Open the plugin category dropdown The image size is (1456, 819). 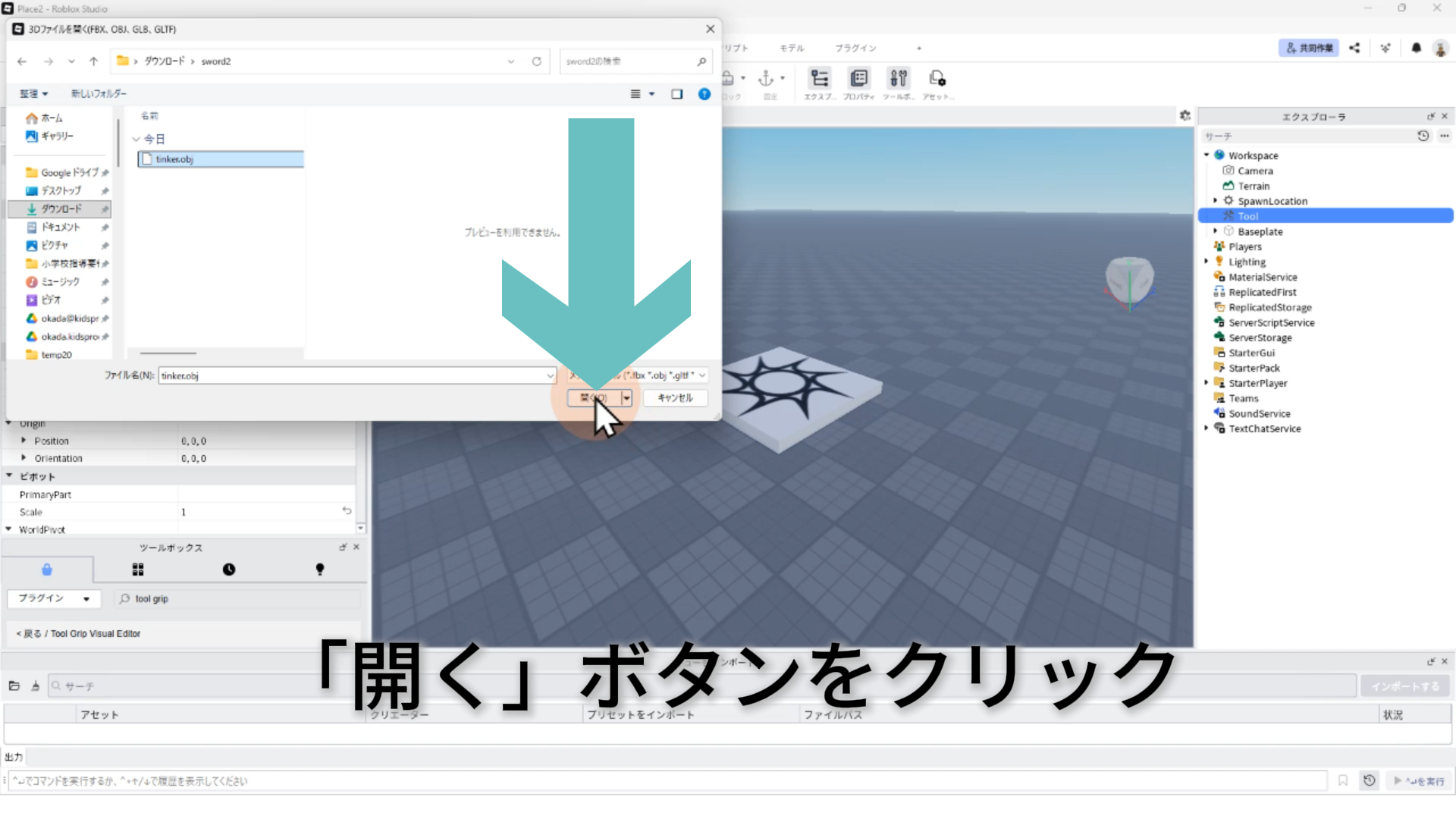click(x=53, y=598)
